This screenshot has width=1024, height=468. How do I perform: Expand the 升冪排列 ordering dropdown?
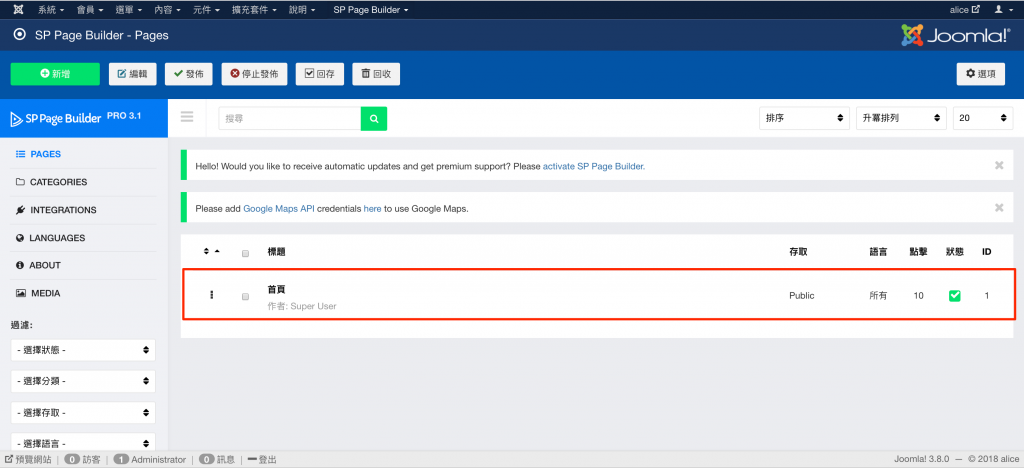pos(900,118)
